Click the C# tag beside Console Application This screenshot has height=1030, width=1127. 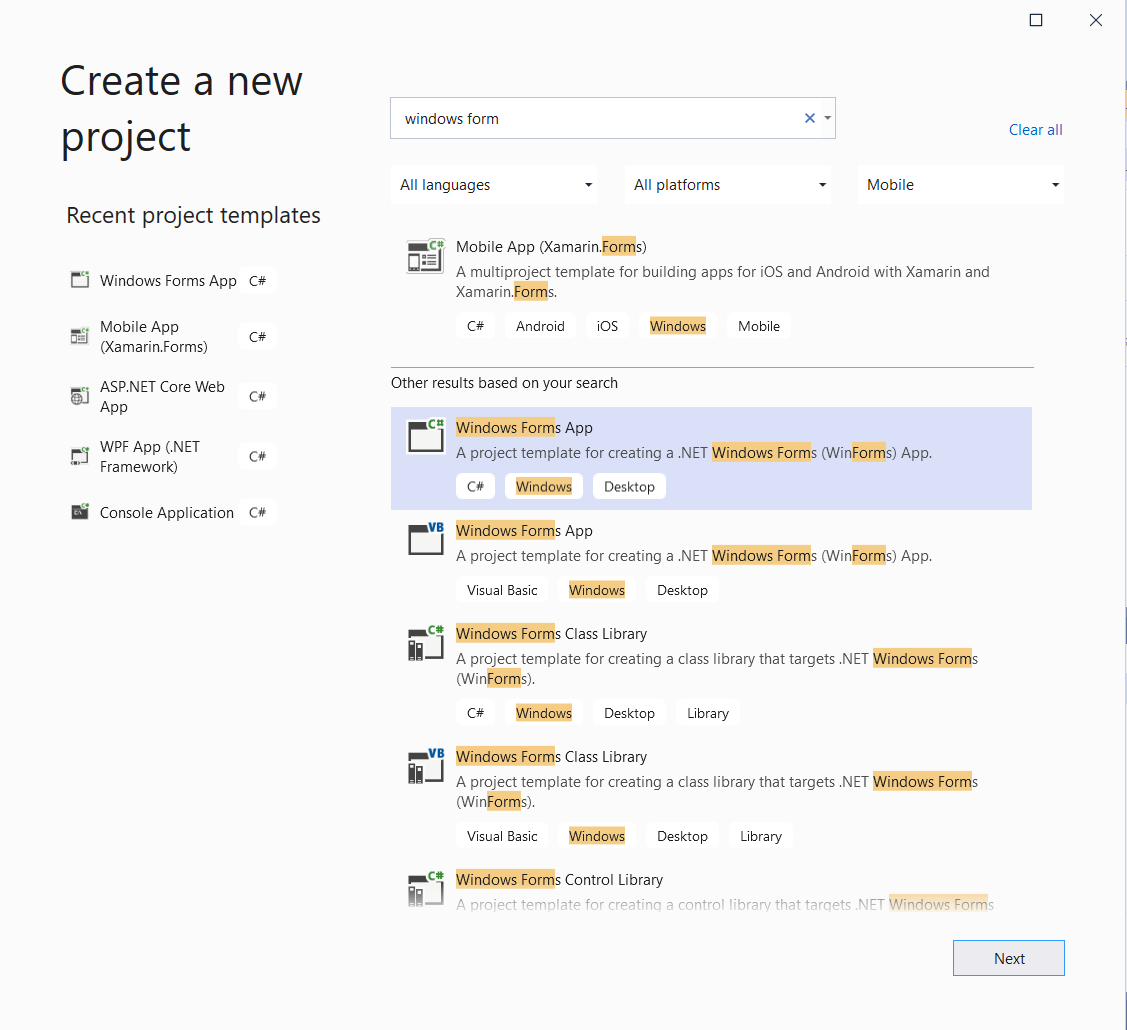257,512
